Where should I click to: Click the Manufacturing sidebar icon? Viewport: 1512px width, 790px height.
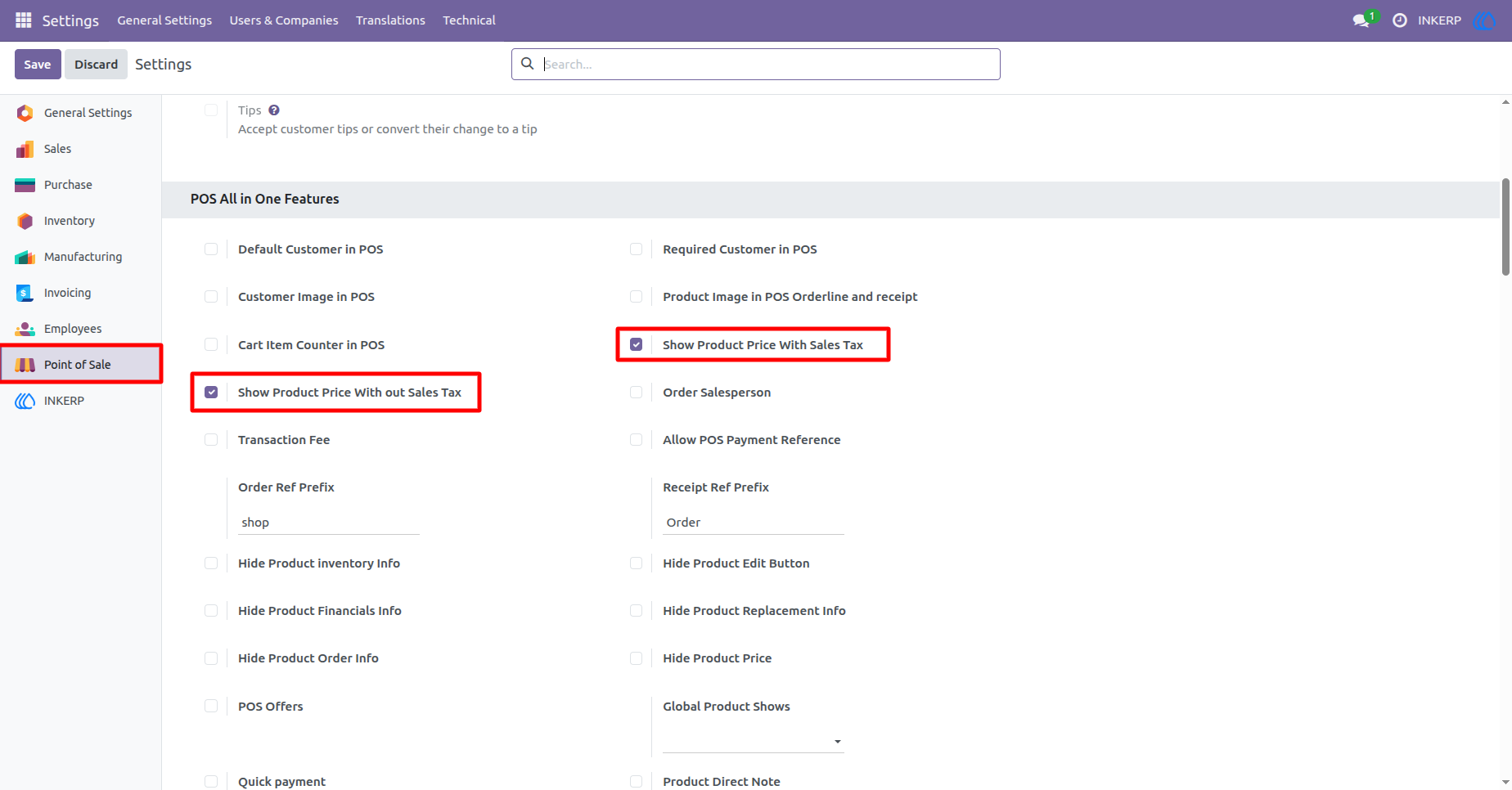[x=25, y=257]
